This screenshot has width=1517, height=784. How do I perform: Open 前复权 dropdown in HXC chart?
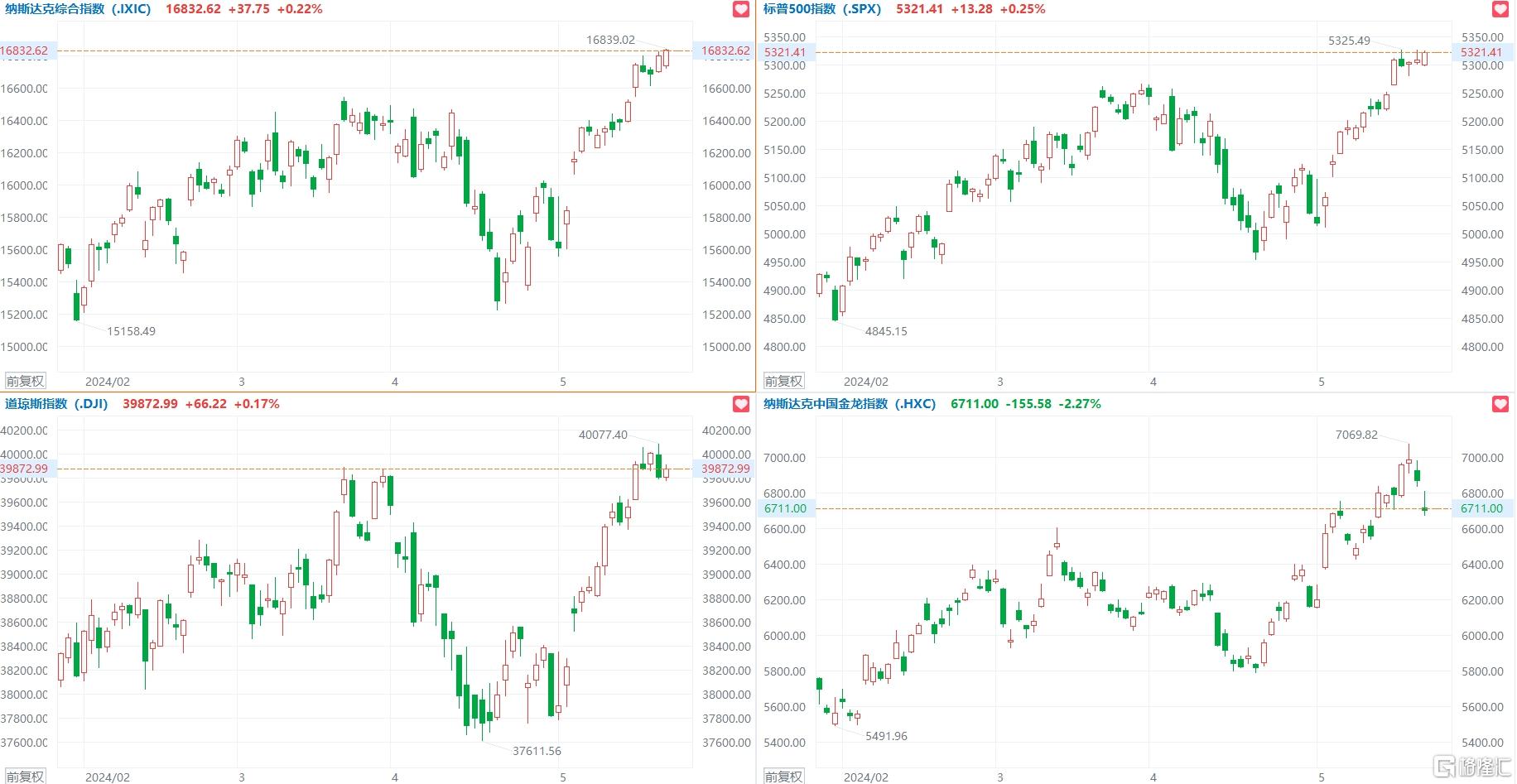pyautogui.click(x=783, y=777)
